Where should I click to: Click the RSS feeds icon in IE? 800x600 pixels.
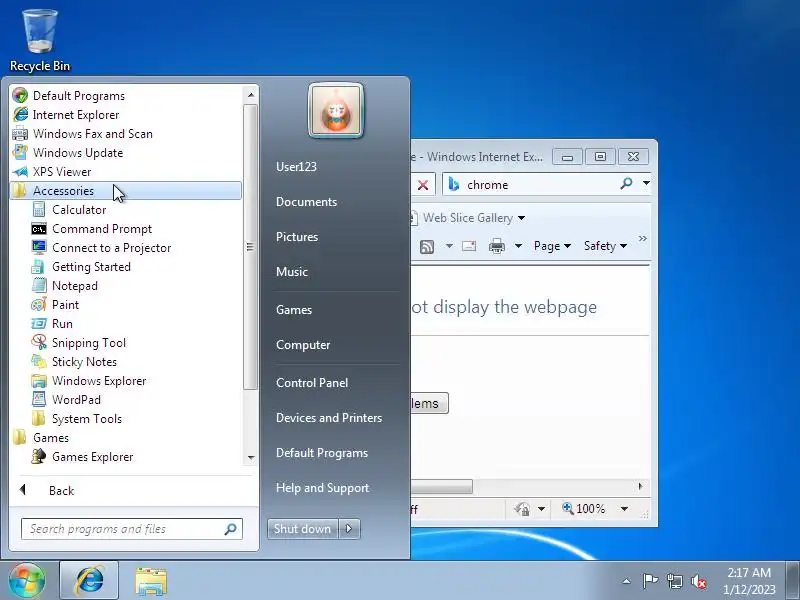click(427, 246)
